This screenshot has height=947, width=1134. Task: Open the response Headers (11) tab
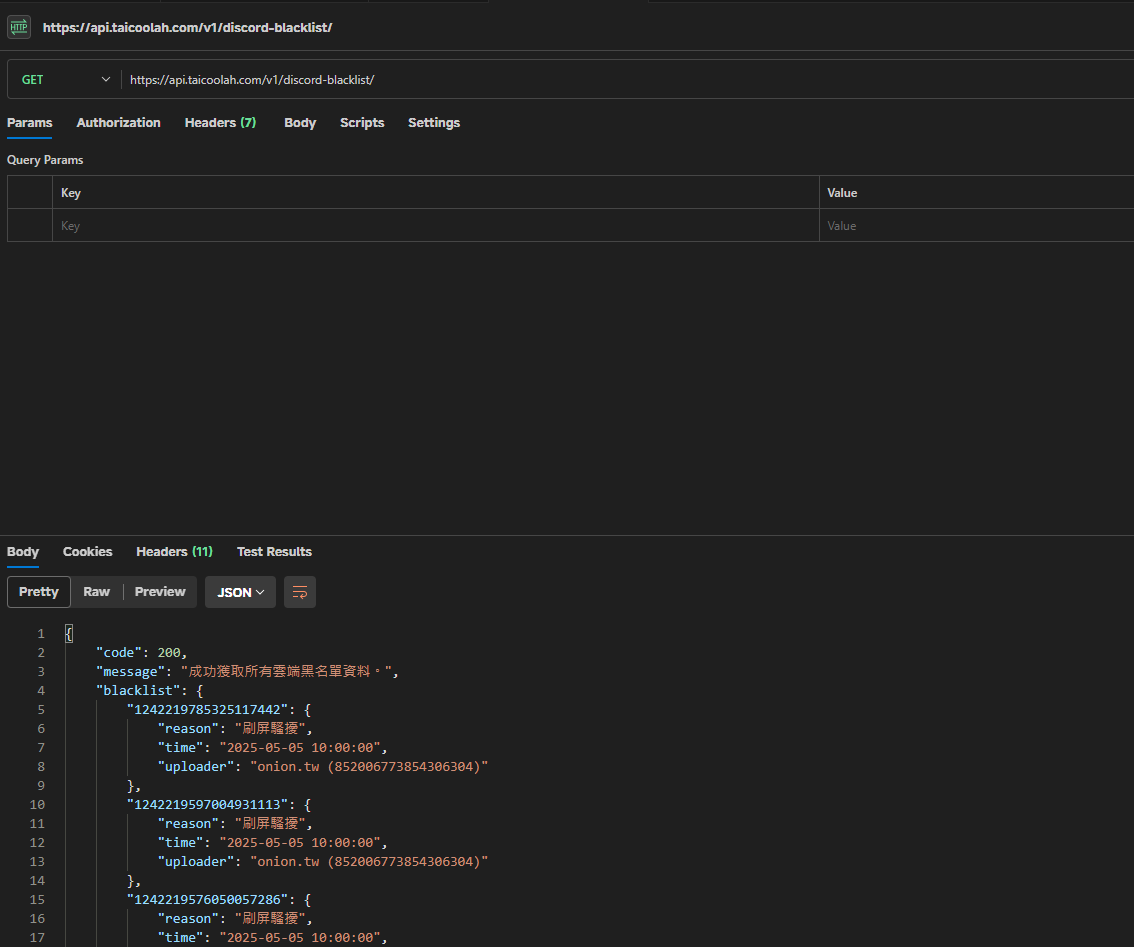(x=174, y=552)
